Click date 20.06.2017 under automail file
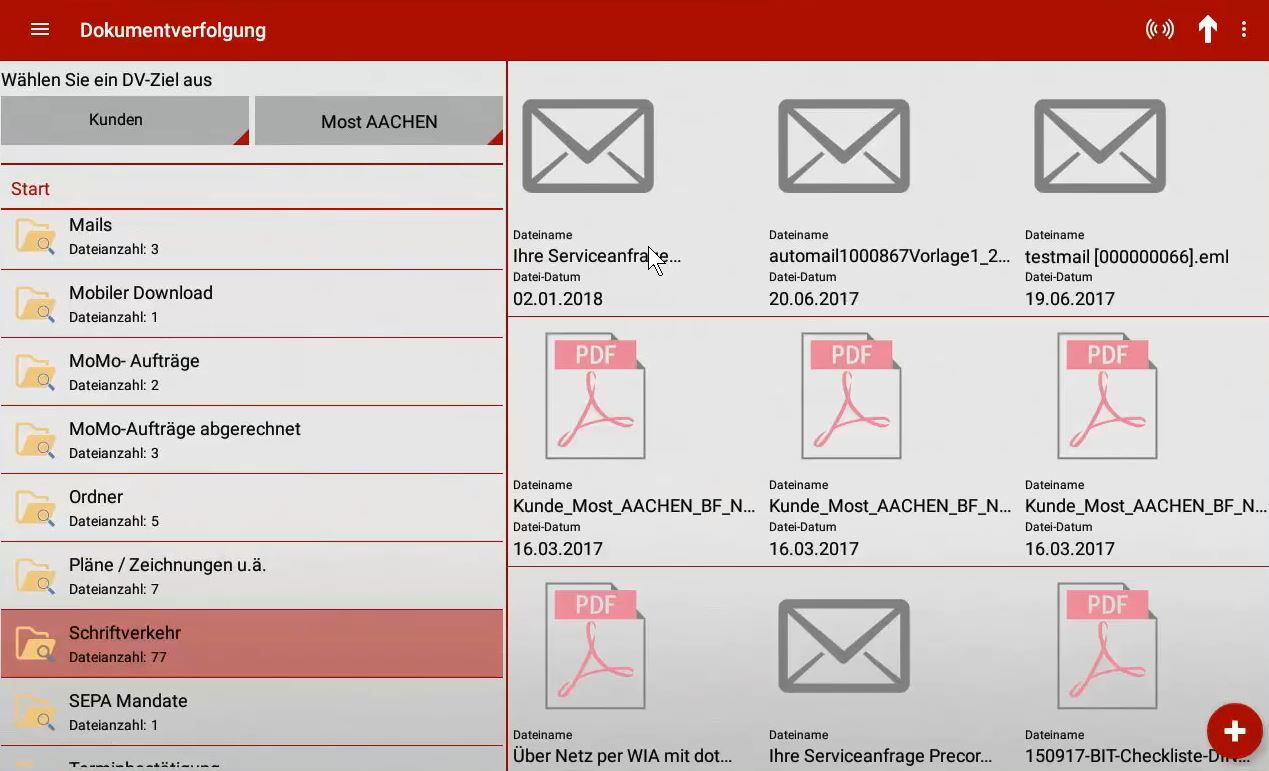Viewport: 1269px width, 771px height. coord(814,298)
